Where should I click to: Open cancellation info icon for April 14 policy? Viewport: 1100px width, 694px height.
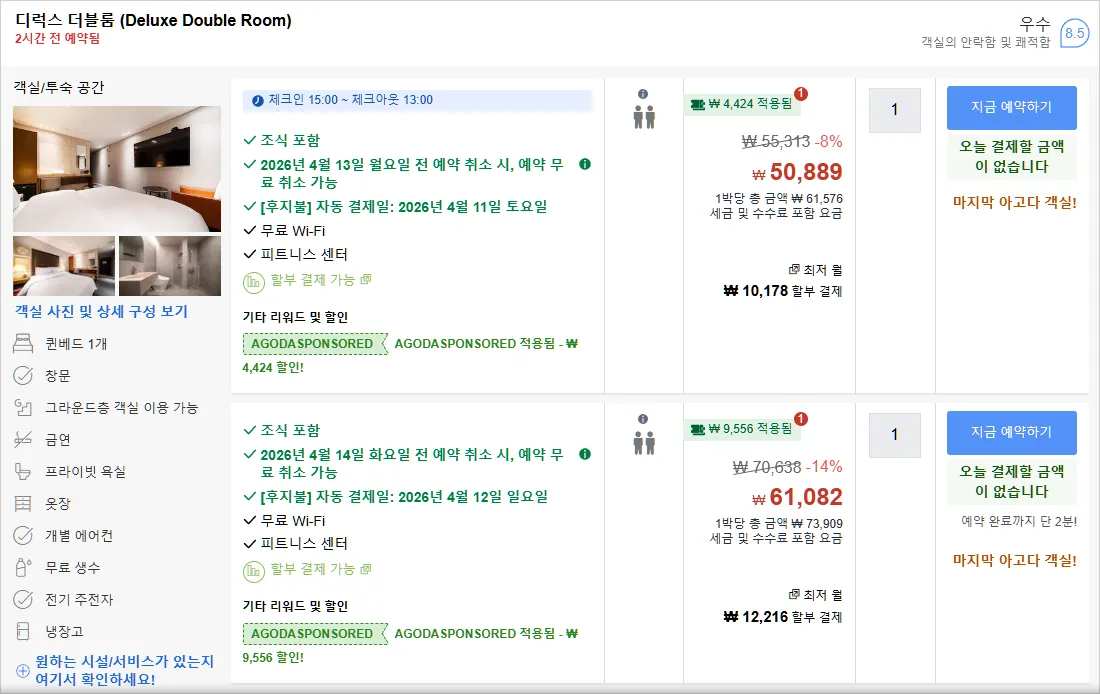584,454
